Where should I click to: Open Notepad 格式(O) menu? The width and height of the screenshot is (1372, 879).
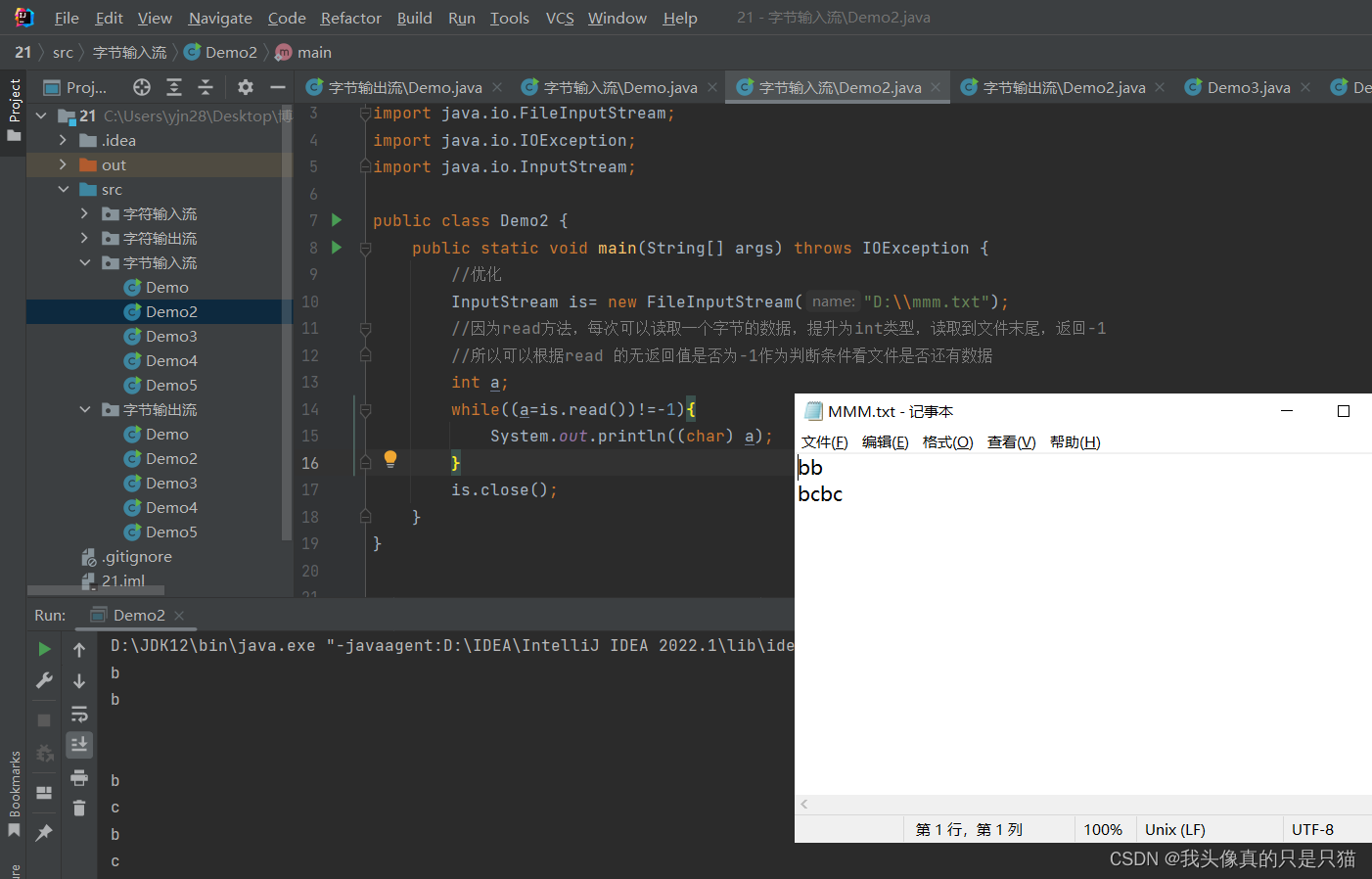(x=947, y=442)
